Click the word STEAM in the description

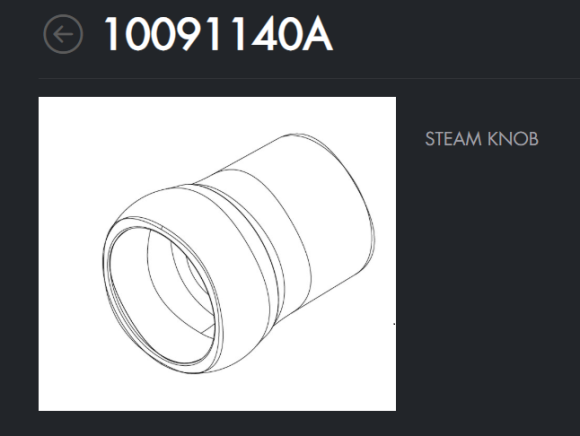(x=453, y=139)
